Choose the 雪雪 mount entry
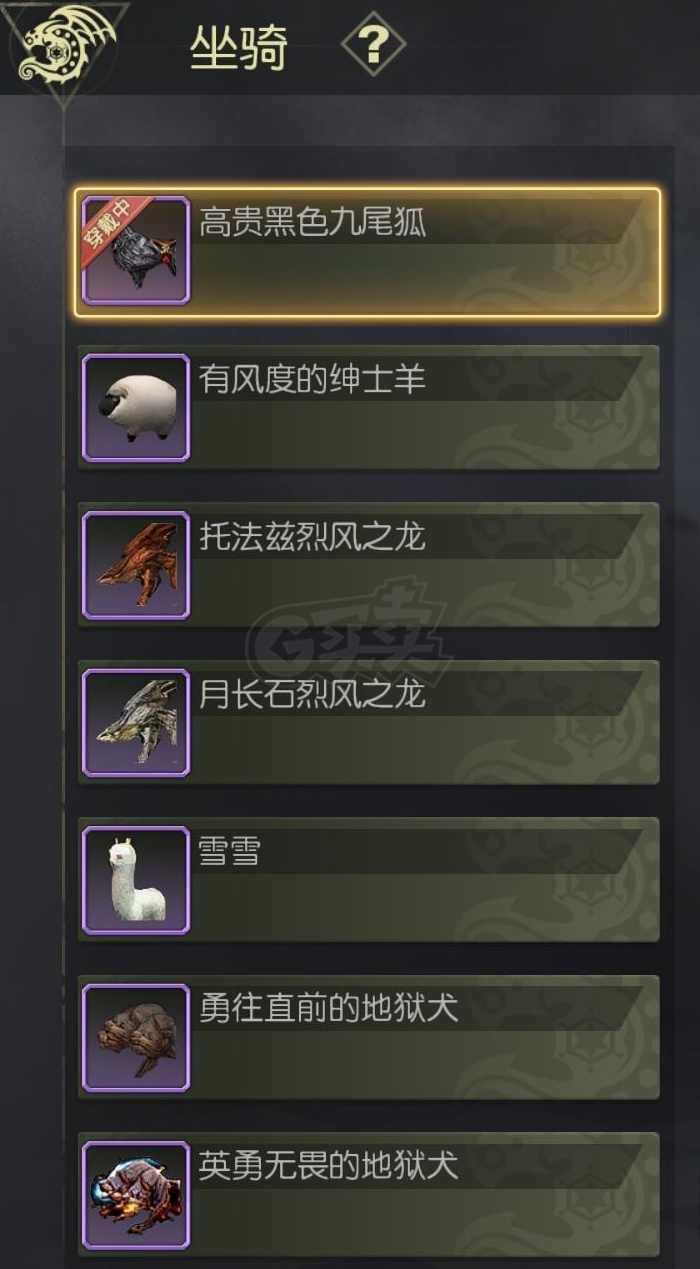 (368, 879)
